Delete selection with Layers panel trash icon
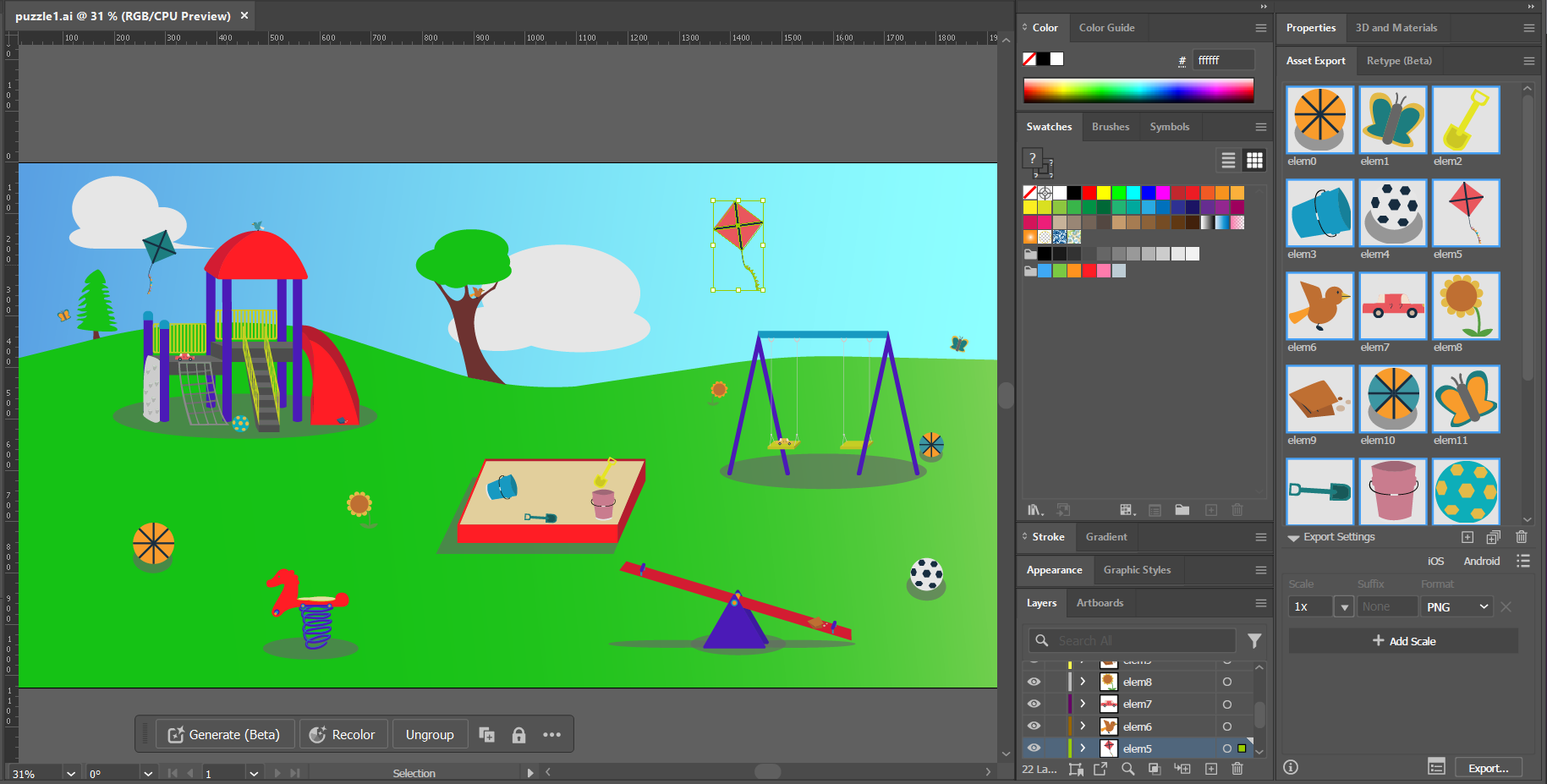This screenshot has height=784, width=1547. pos(1237,769)
